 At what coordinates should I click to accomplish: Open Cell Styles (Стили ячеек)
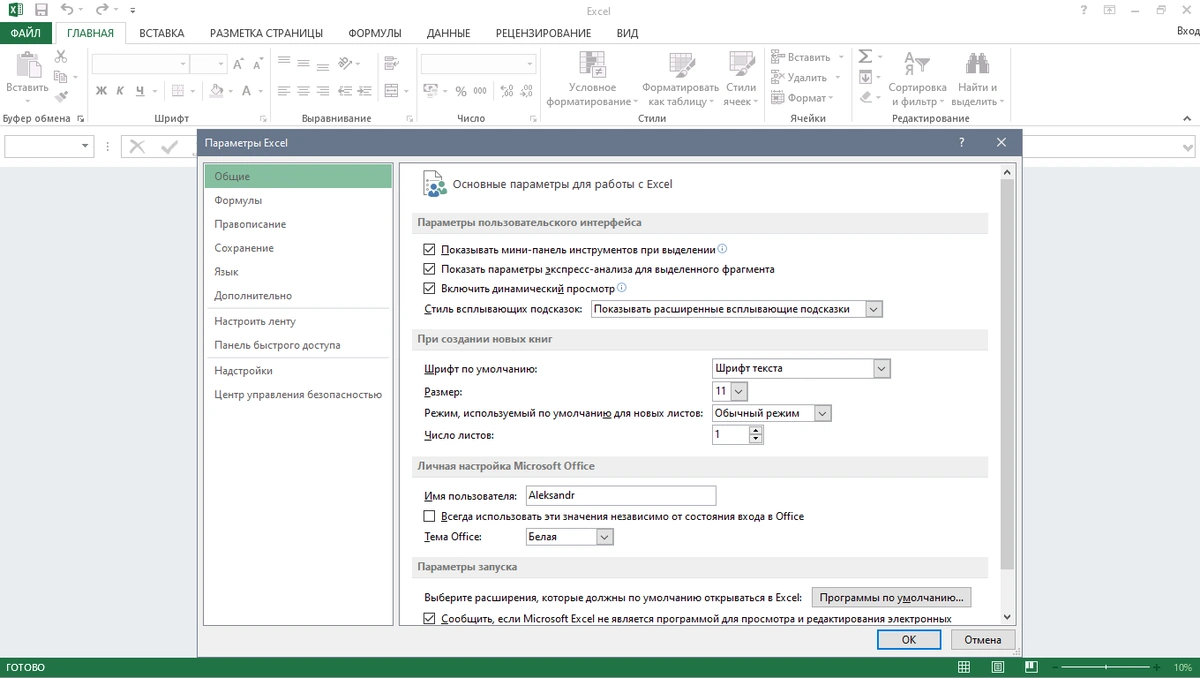(740, 79)
